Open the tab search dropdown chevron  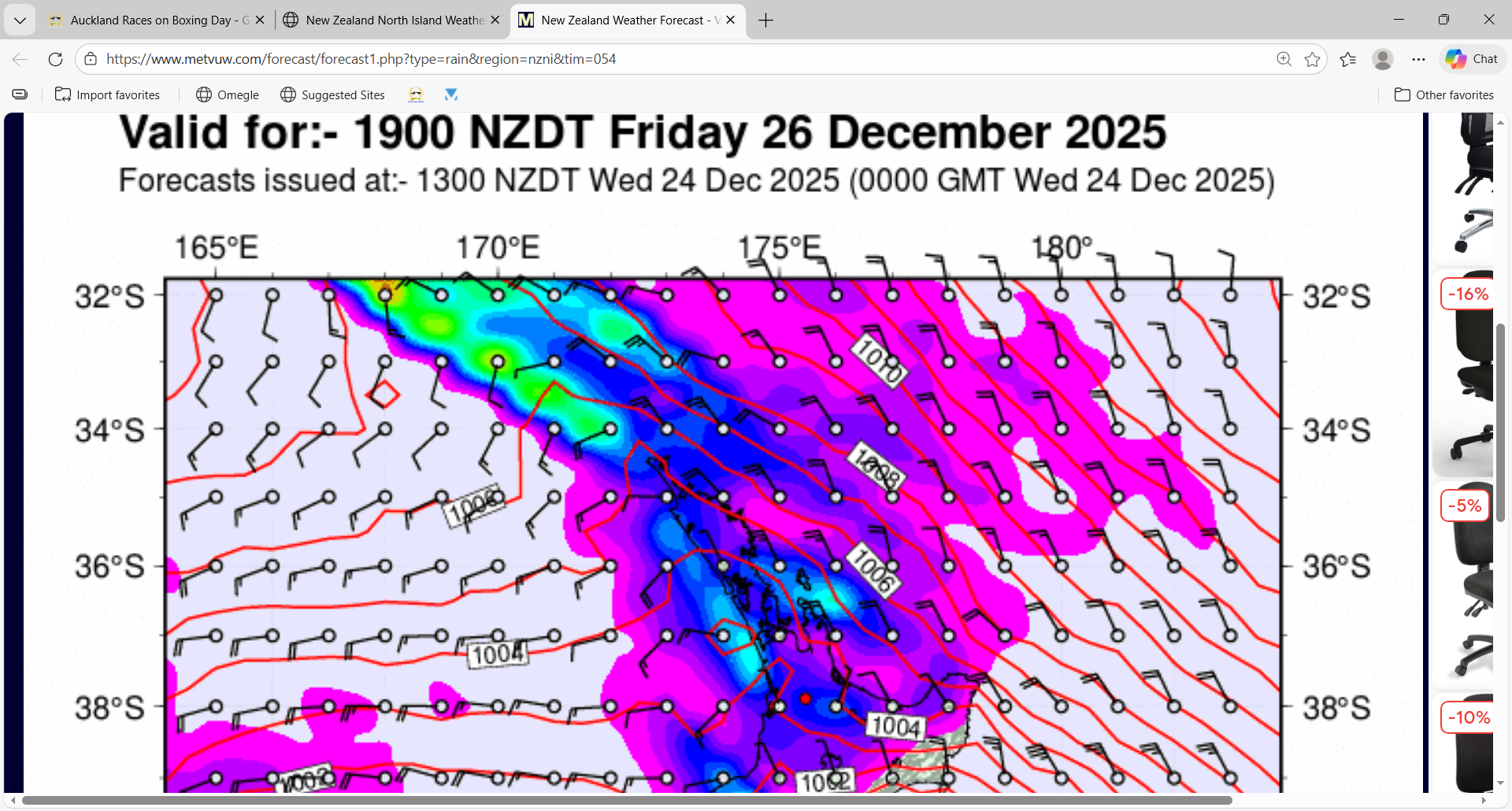[20, 20]
